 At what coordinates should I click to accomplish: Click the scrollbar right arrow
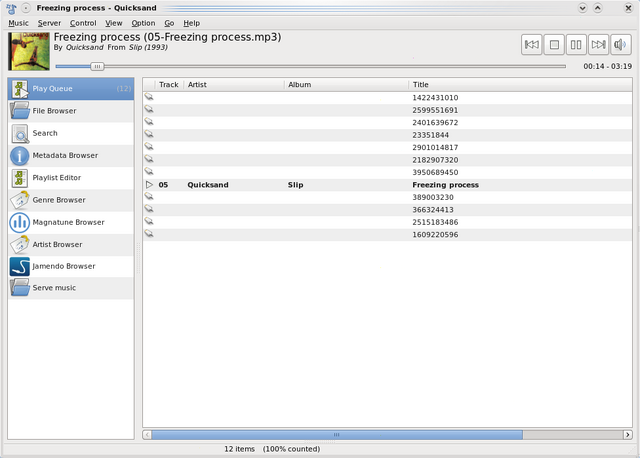628,435
